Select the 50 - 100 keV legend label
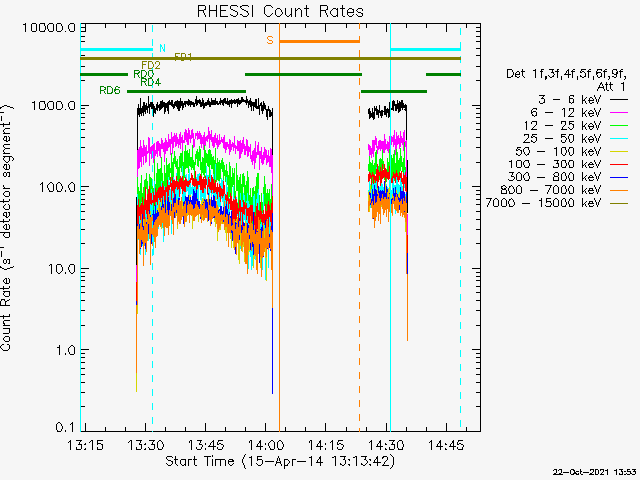This screenshot has width=640, height=480. (558, 151)
